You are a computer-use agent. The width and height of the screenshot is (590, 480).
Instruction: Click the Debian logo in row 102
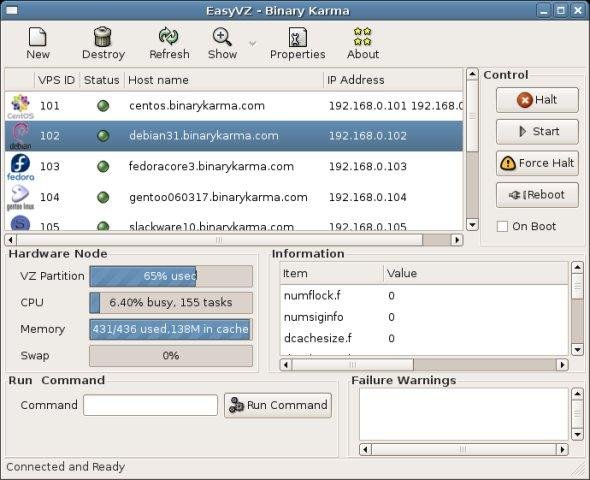[20, 136]
